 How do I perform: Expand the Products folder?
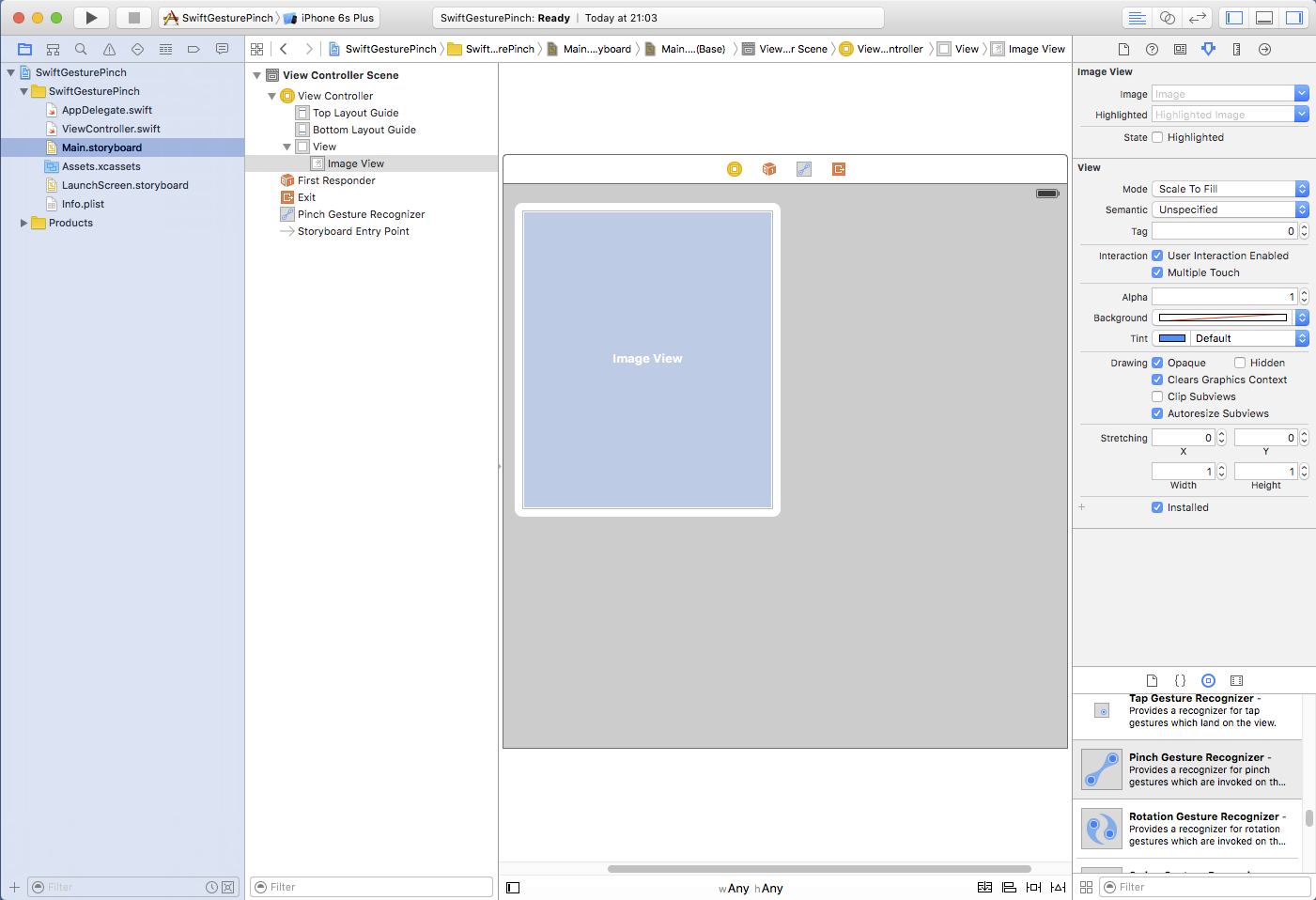click(23, 223)
